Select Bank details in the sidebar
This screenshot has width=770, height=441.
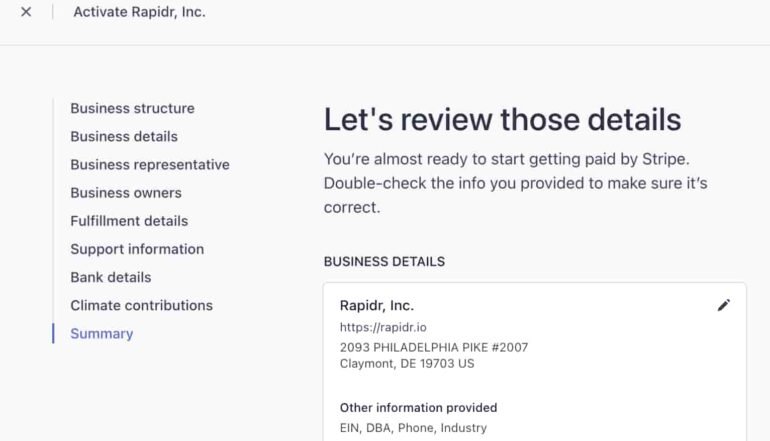click(110, 277)
